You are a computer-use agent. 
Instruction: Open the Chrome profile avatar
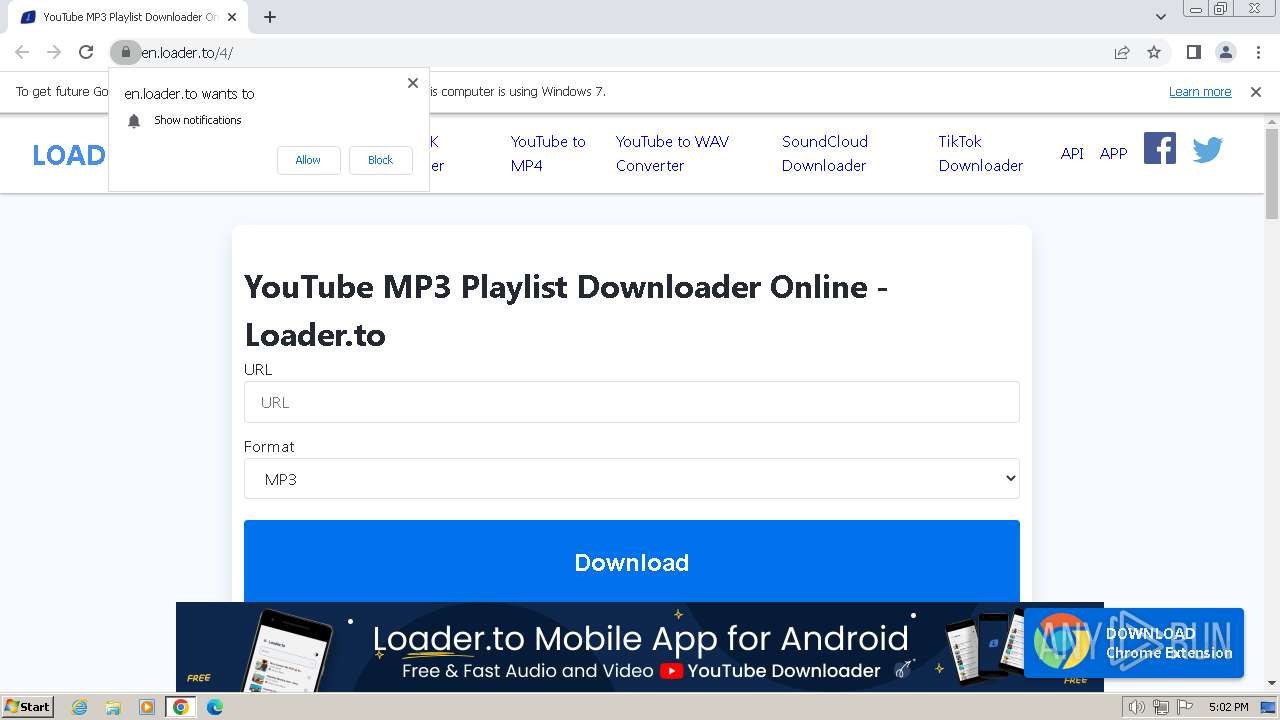[x=1226, y=52]
